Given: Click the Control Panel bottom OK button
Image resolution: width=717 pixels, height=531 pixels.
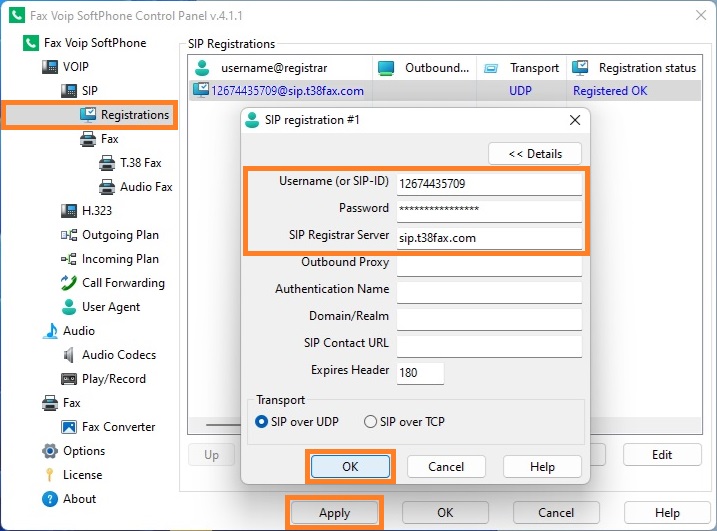Looking at the screenshot, I should (x=445, y=513).
